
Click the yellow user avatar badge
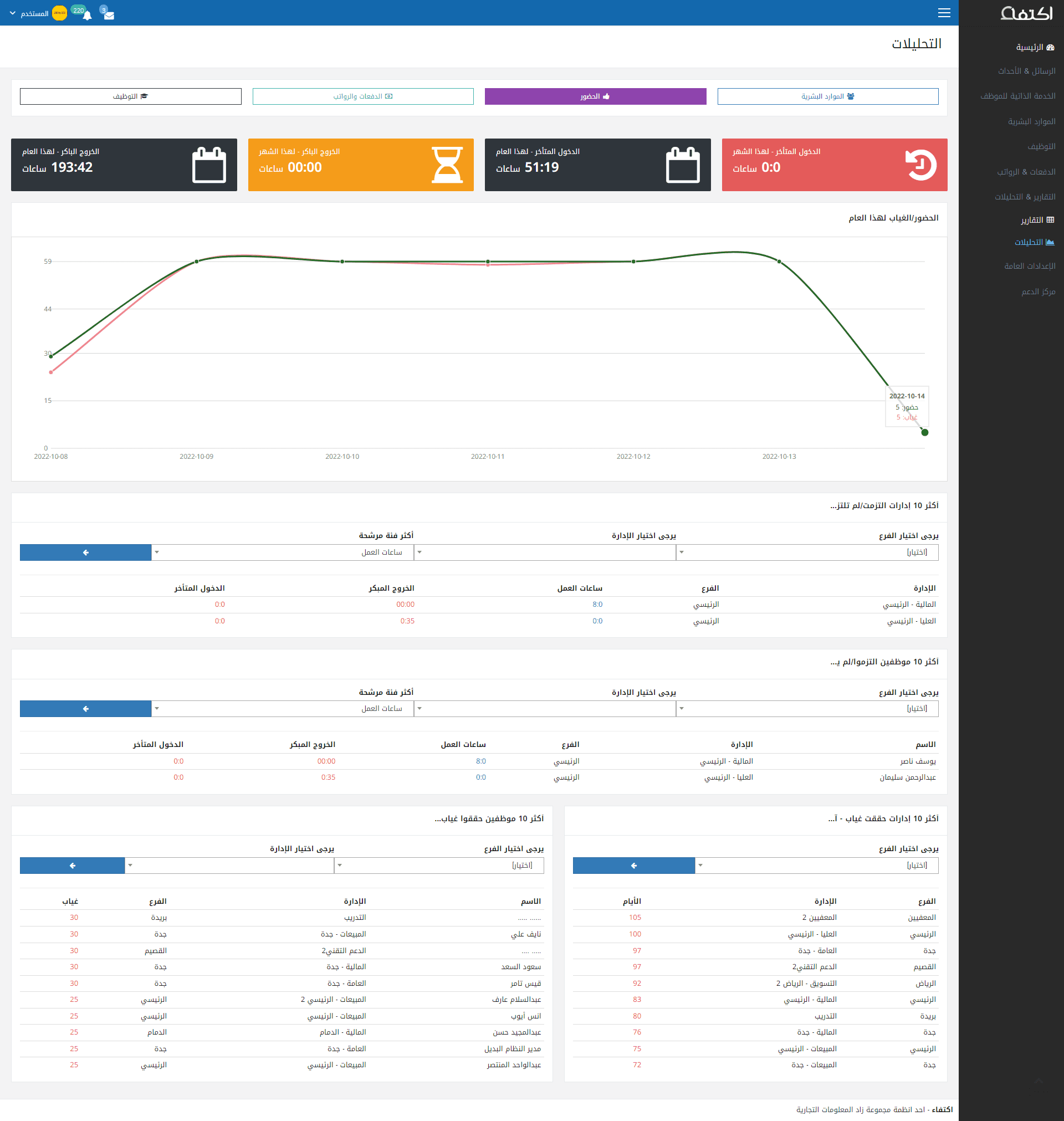(x=59, y=13)
